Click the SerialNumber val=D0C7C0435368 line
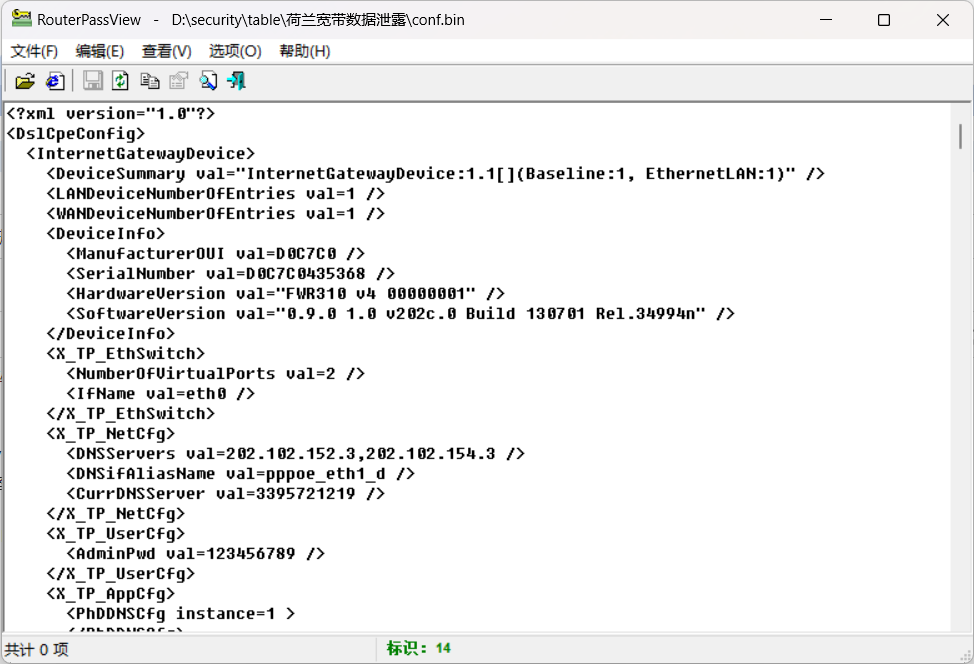 (230, 273)
